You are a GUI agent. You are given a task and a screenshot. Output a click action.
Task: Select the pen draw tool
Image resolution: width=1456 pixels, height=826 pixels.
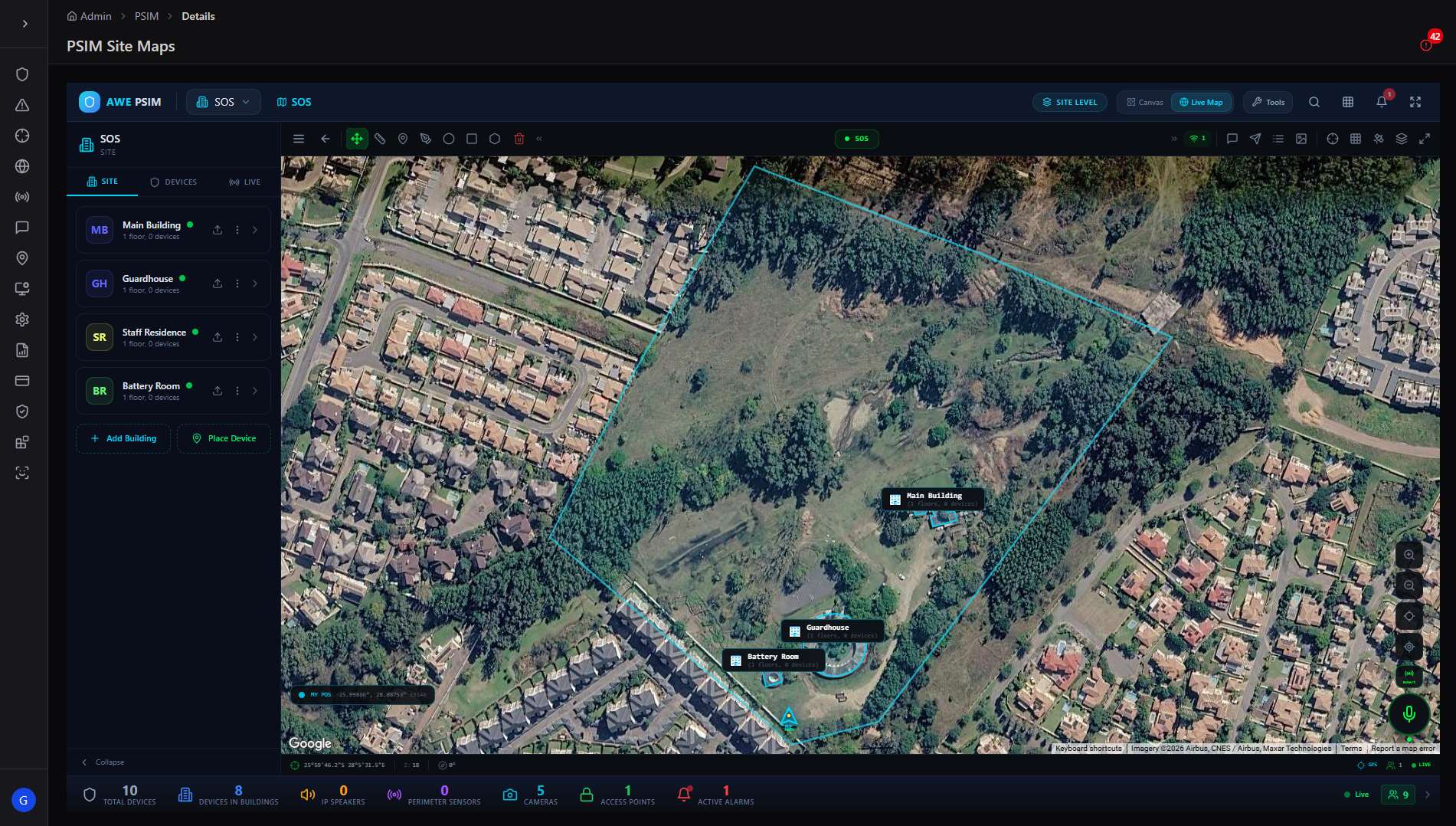426,139
